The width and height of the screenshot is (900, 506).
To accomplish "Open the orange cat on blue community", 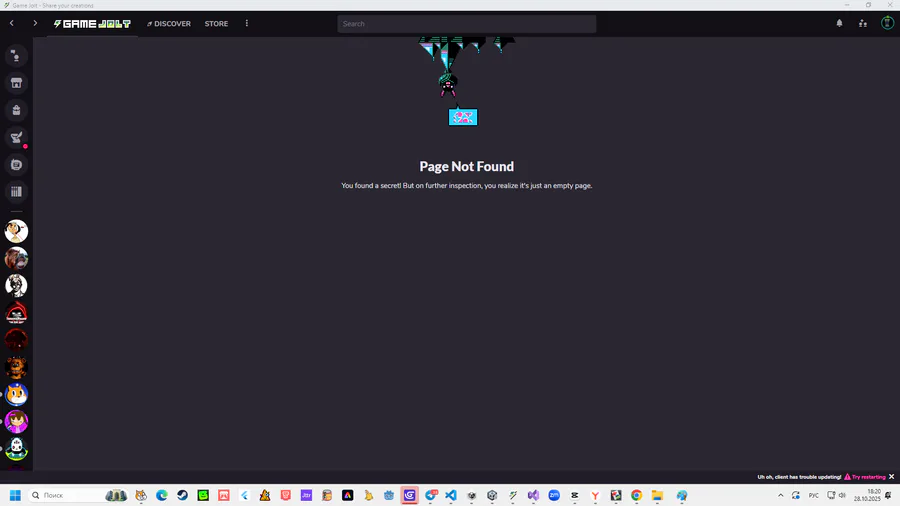I will pos(16,394).
